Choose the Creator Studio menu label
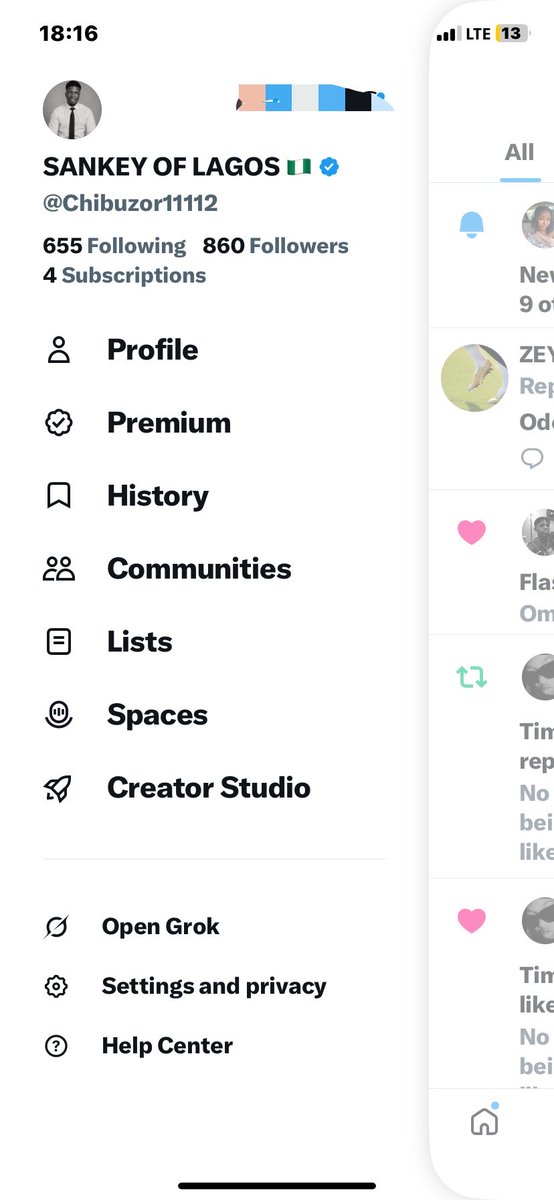 209,788
